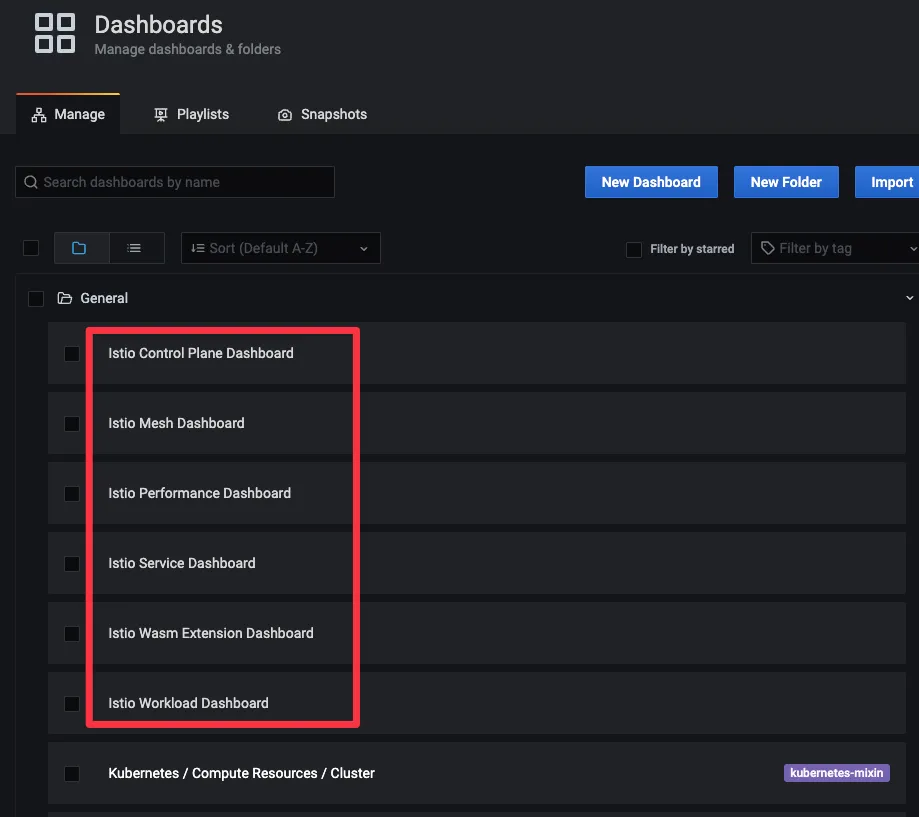Select Kubernetes Compute Resources Cluster checkbox
Screen dimensions: 919x817
coord(72,774)
